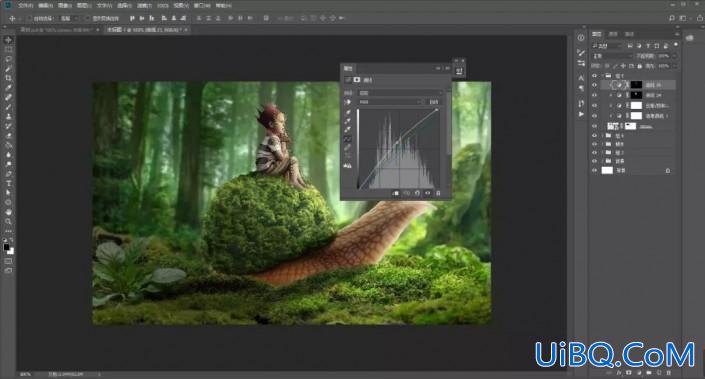The height and width of the screenshot is (379, 705).
Task: Choose the draw-curve pencil in Curves panel
Action: [x=348, y=147]
